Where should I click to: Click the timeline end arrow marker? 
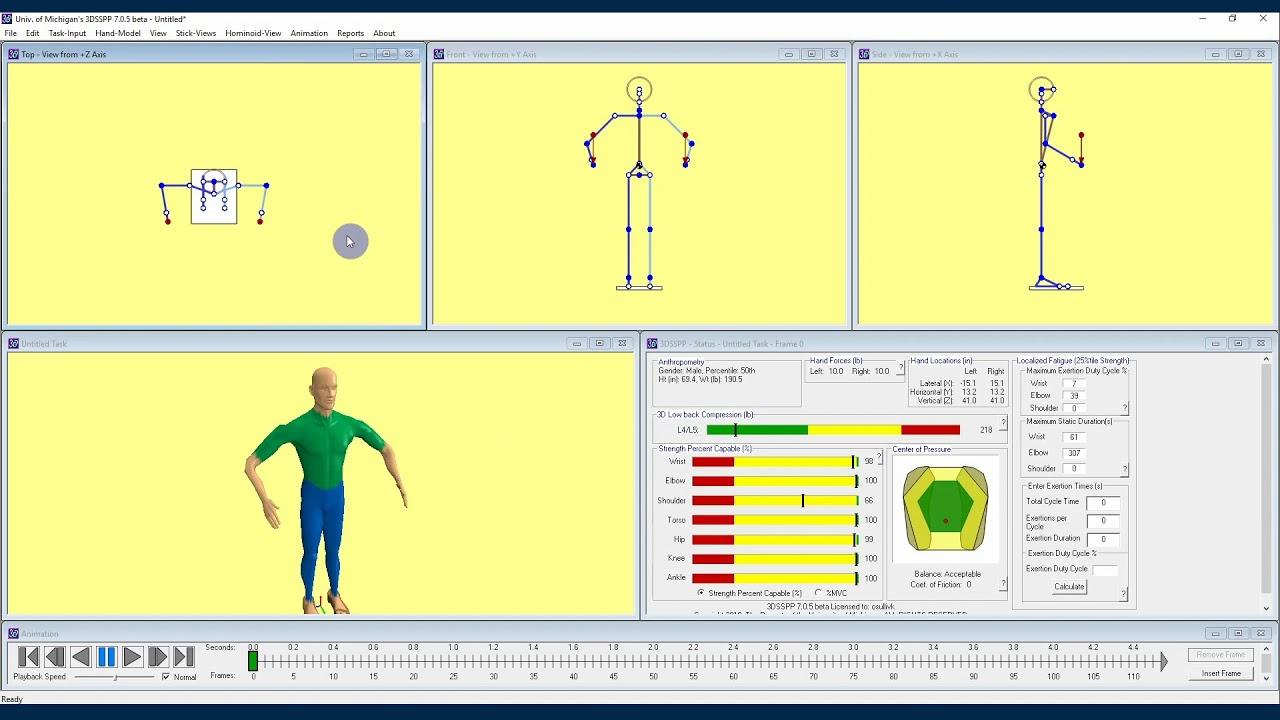[x=1163, y=661]
